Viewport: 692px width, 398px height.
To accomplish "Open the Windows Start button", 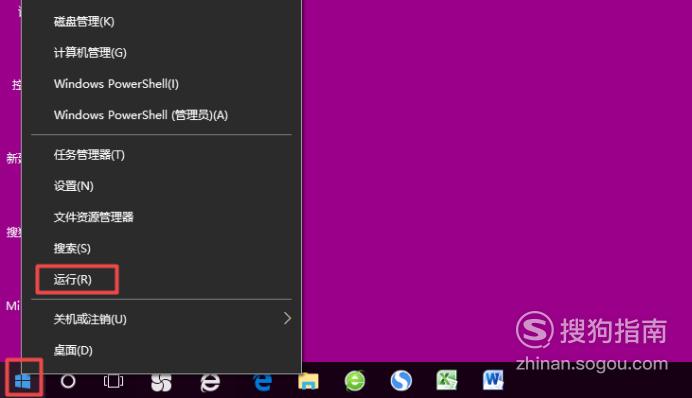I will [x=23, y=381].
